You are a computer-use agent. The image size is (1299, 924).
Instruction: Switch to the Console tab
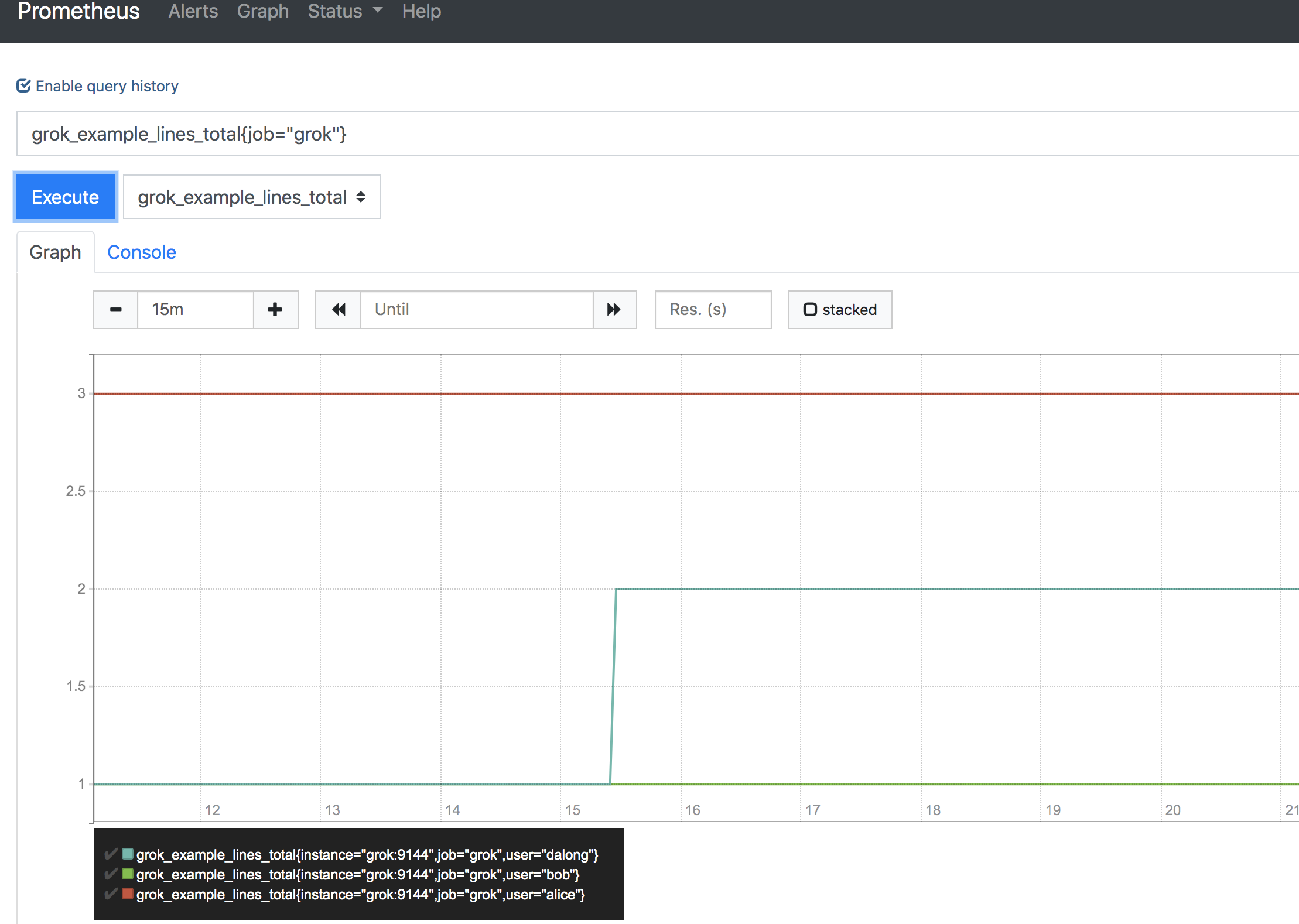[141, 252]
